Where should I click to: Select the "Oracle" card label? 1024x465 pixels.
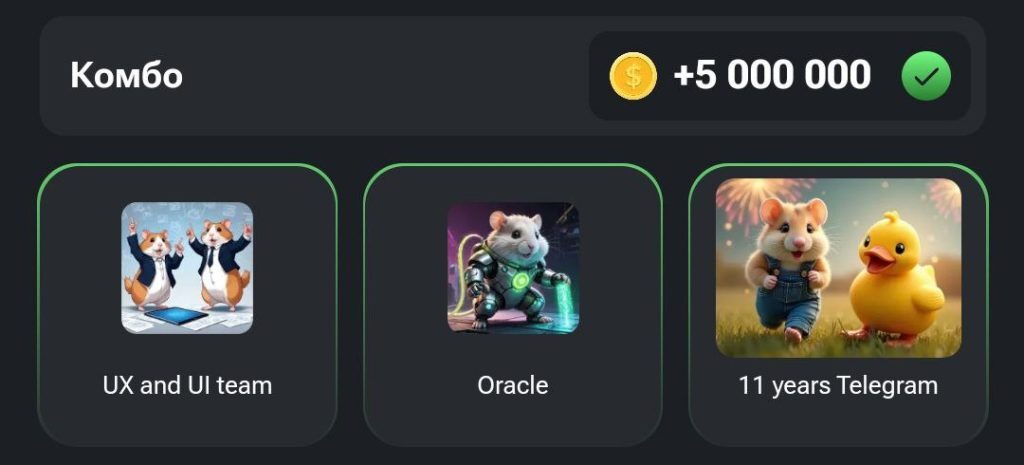(x=513, y=385)
